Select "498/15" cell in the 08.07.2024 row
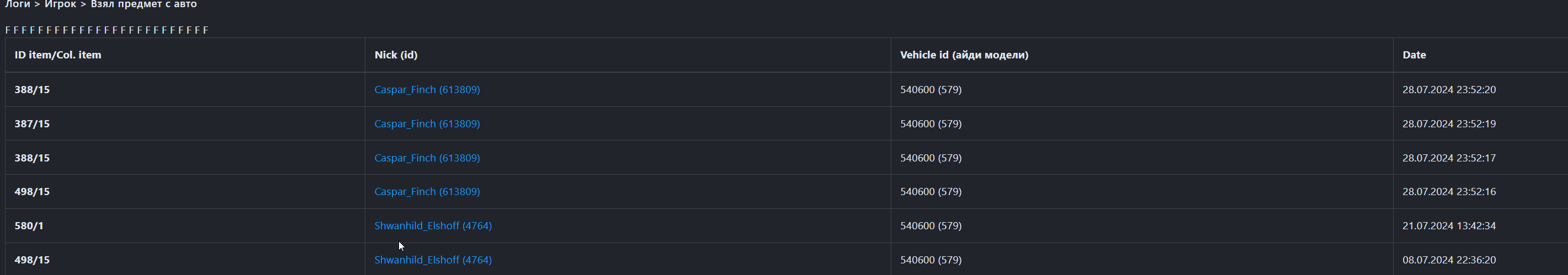Viewport: 1568px width, 275px height. tap(32, 260)
